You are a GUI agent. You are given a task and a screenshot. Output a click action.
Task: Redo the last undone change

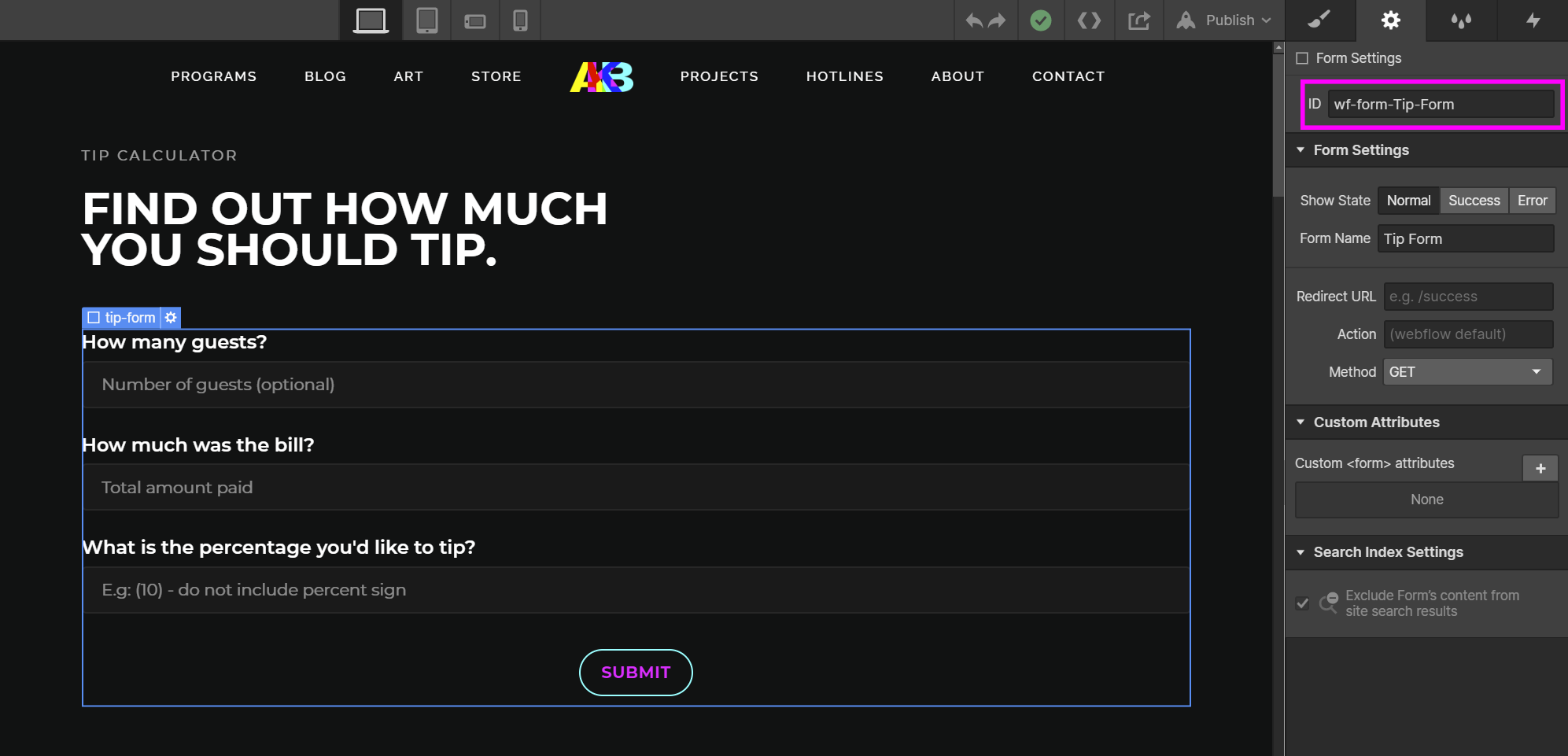997,20
